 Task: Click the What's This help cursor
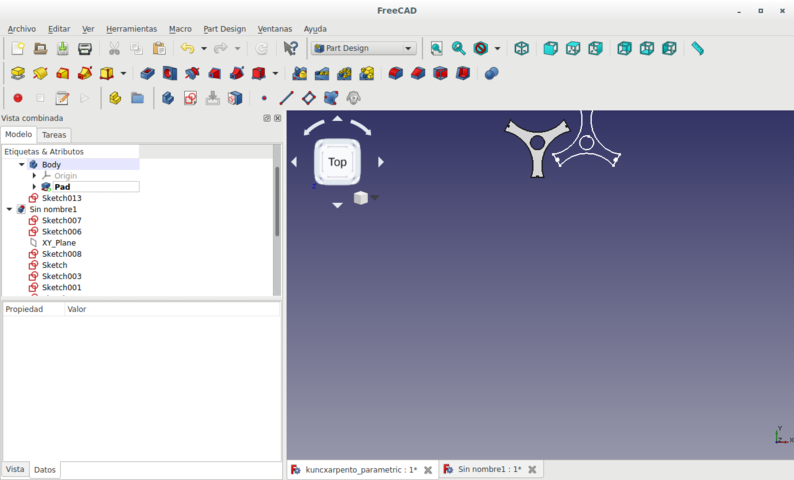(x=290, y=49)
